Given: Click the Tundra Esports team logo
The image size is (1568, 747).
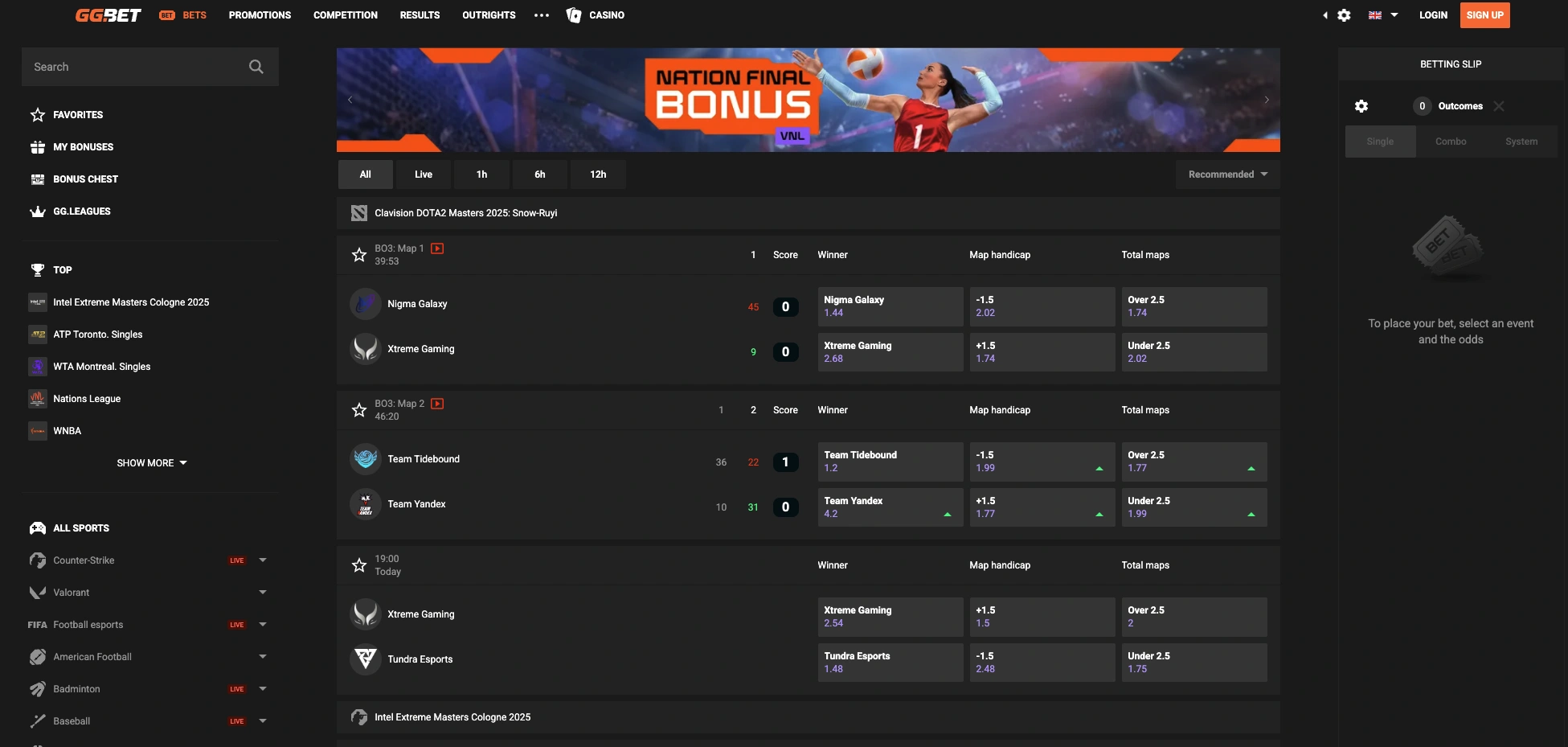Looking at the screenshot, I should pyautogui.click(x=366, y=659).
